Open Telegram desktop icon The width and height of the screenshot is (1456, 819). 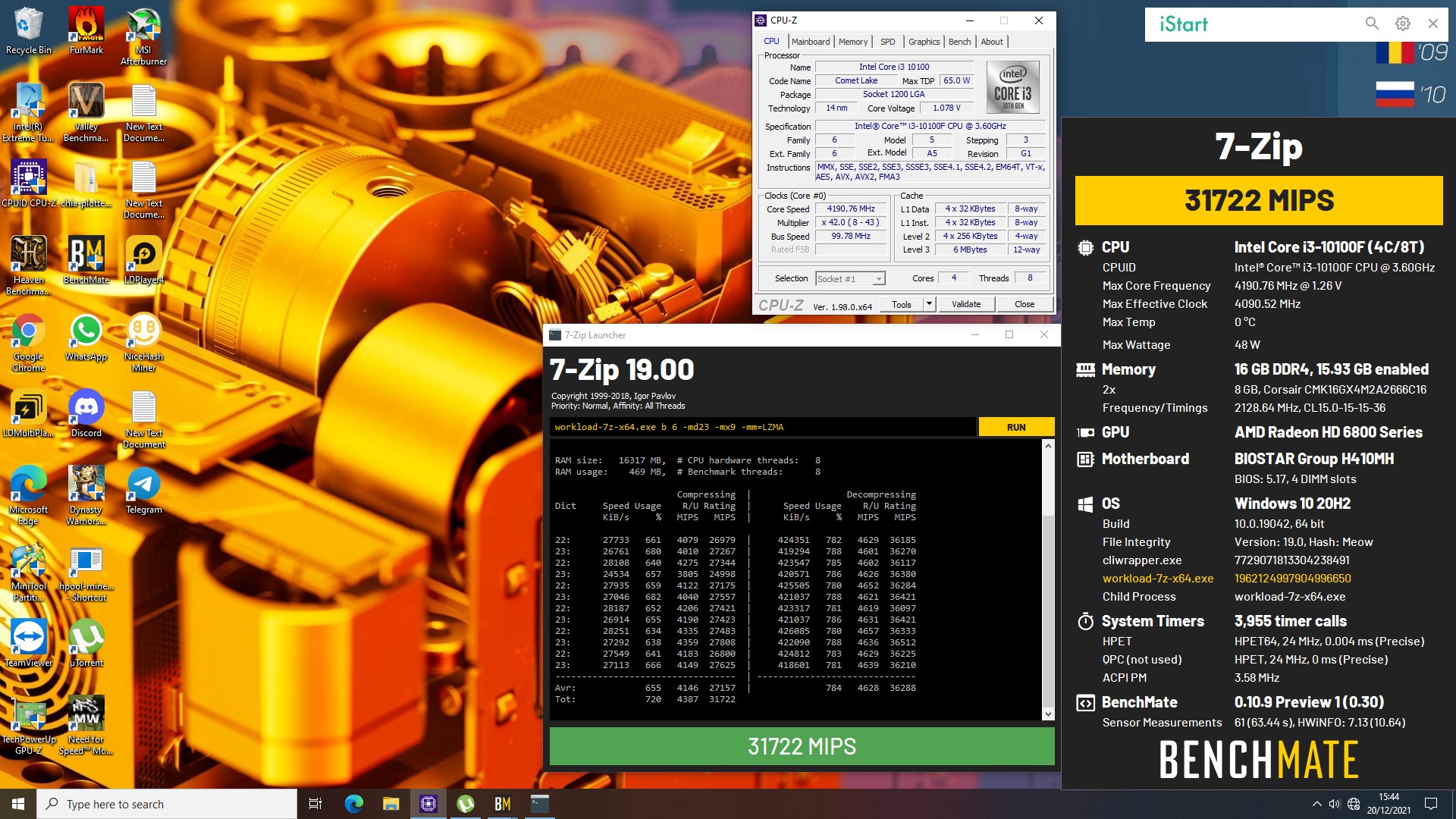pos(143,491)
